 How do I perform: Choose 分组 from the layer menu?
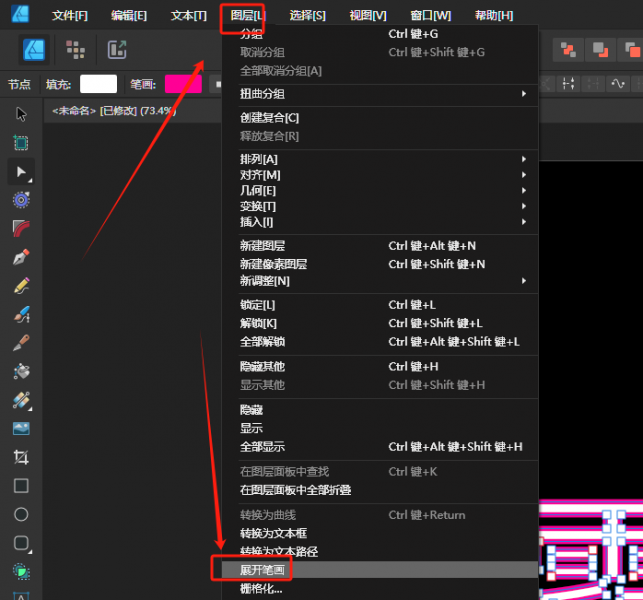[380, 34]
